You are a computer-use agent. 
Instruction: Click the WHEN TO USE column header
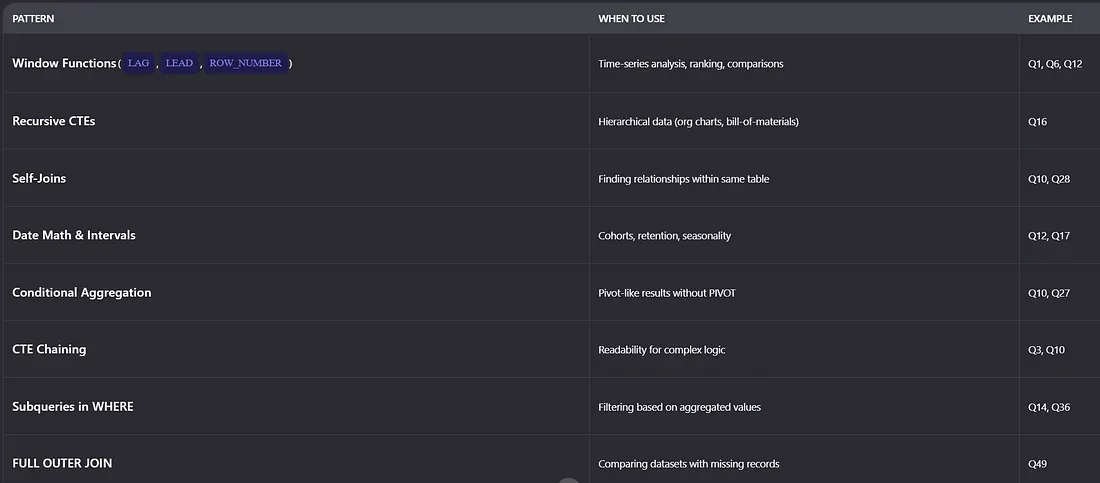(631, 19)
